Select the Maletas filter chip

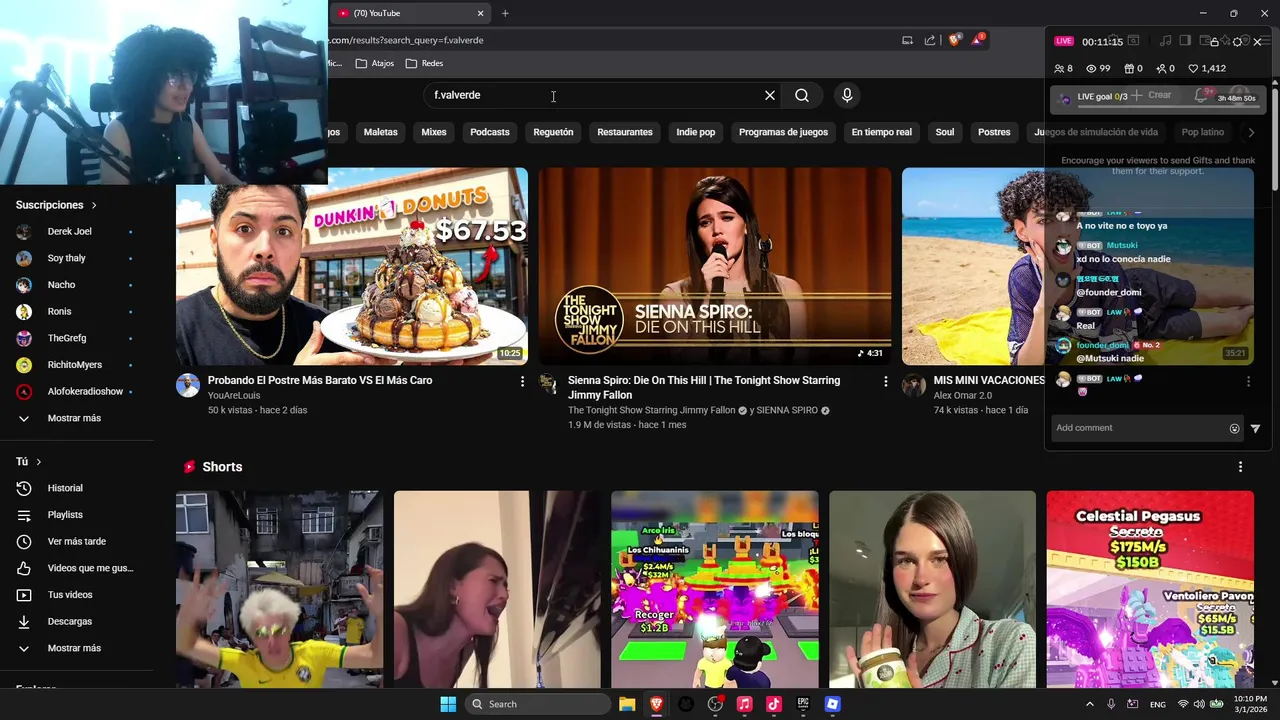coord(380,132)
